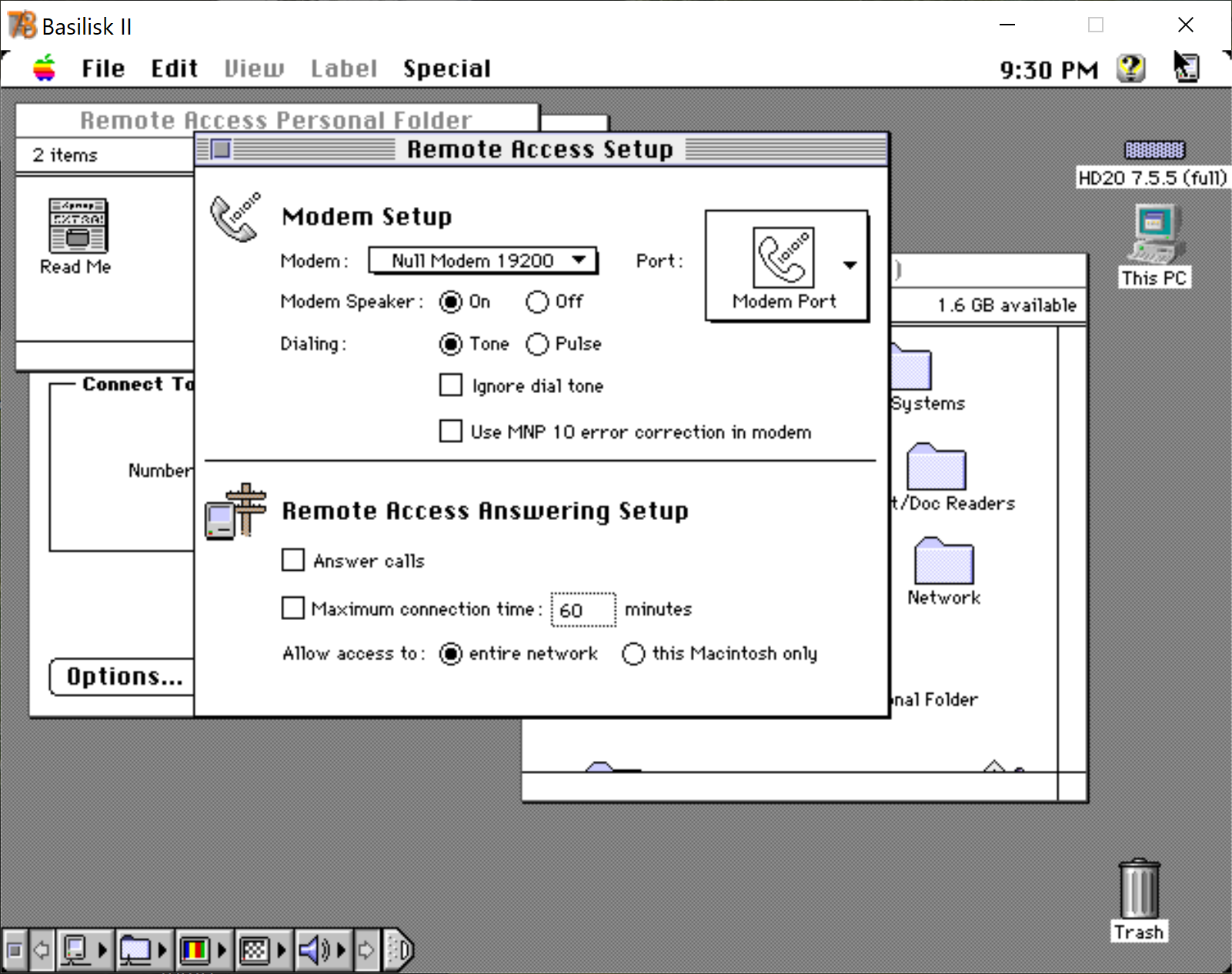
Task: Click the Remote Access Personal Folder title bar
Action: tap(276, 120)
